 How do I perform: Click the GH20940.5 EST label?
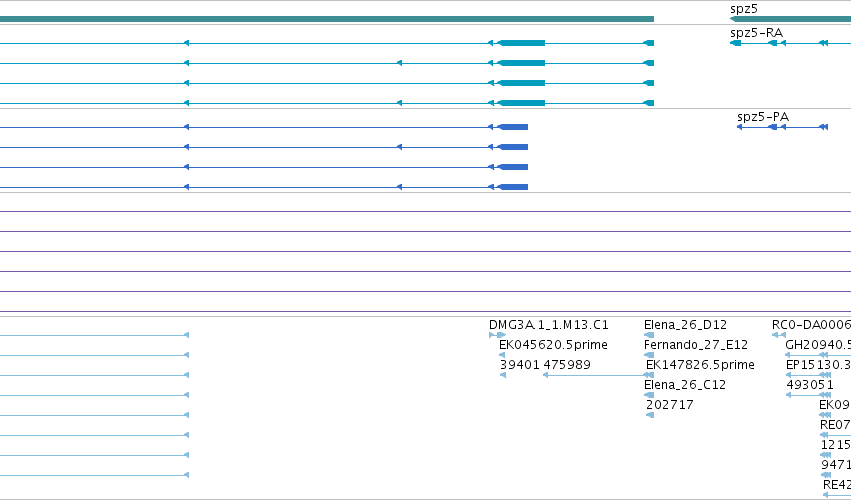[818, 345]
